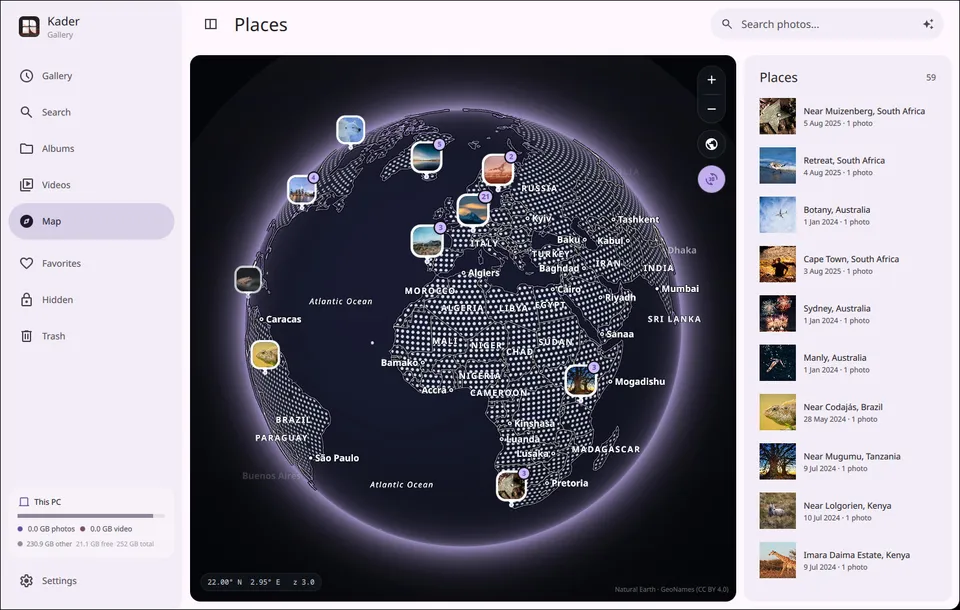This screenshot has height=610, width=960.
Task: Open the 3-photo cluster near Italy label
Action: 427,241
